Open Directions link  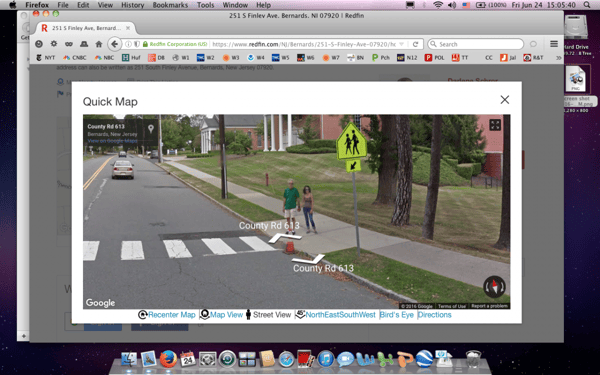point(435,315)
